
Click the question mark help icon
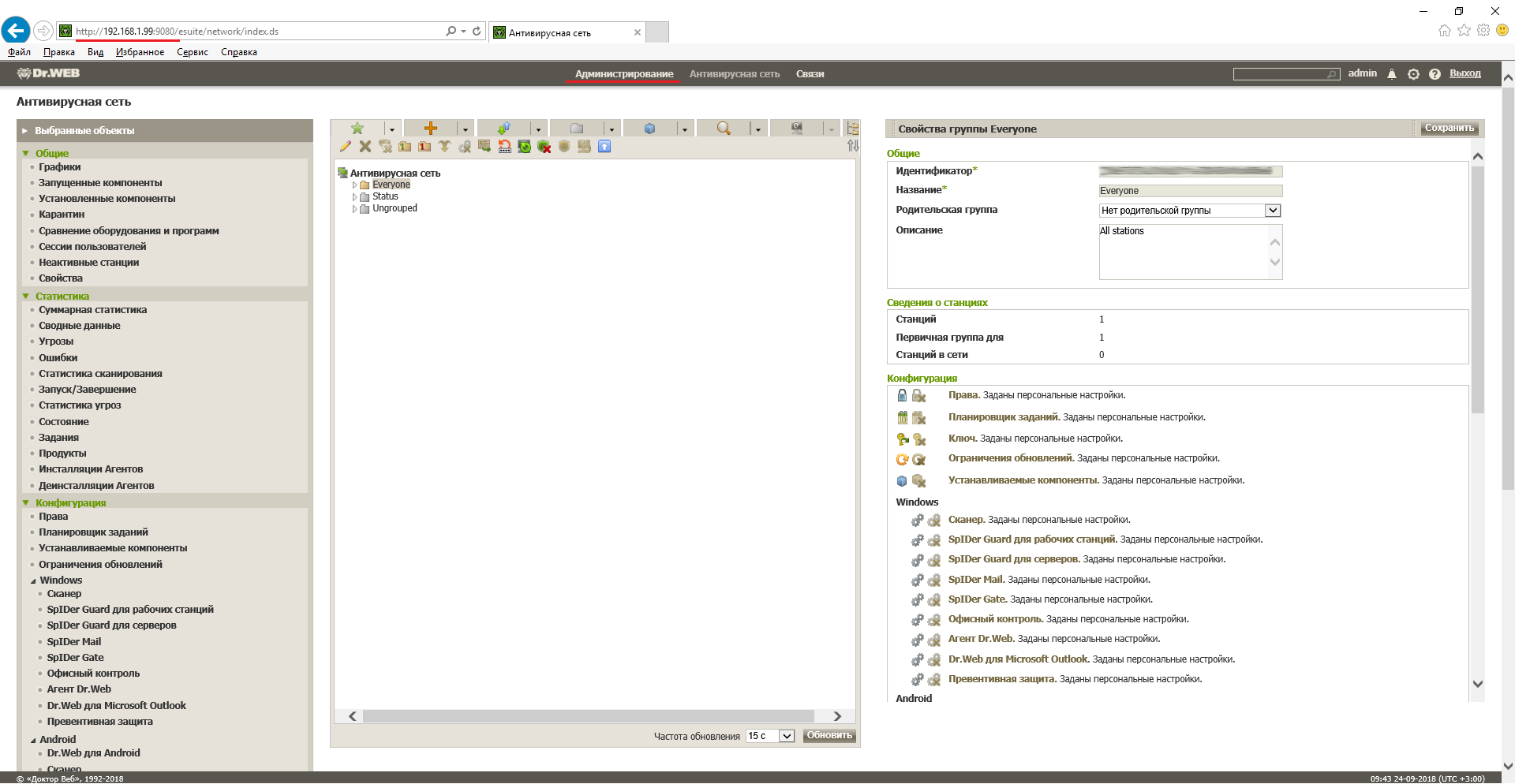(x=1435, y=74)
